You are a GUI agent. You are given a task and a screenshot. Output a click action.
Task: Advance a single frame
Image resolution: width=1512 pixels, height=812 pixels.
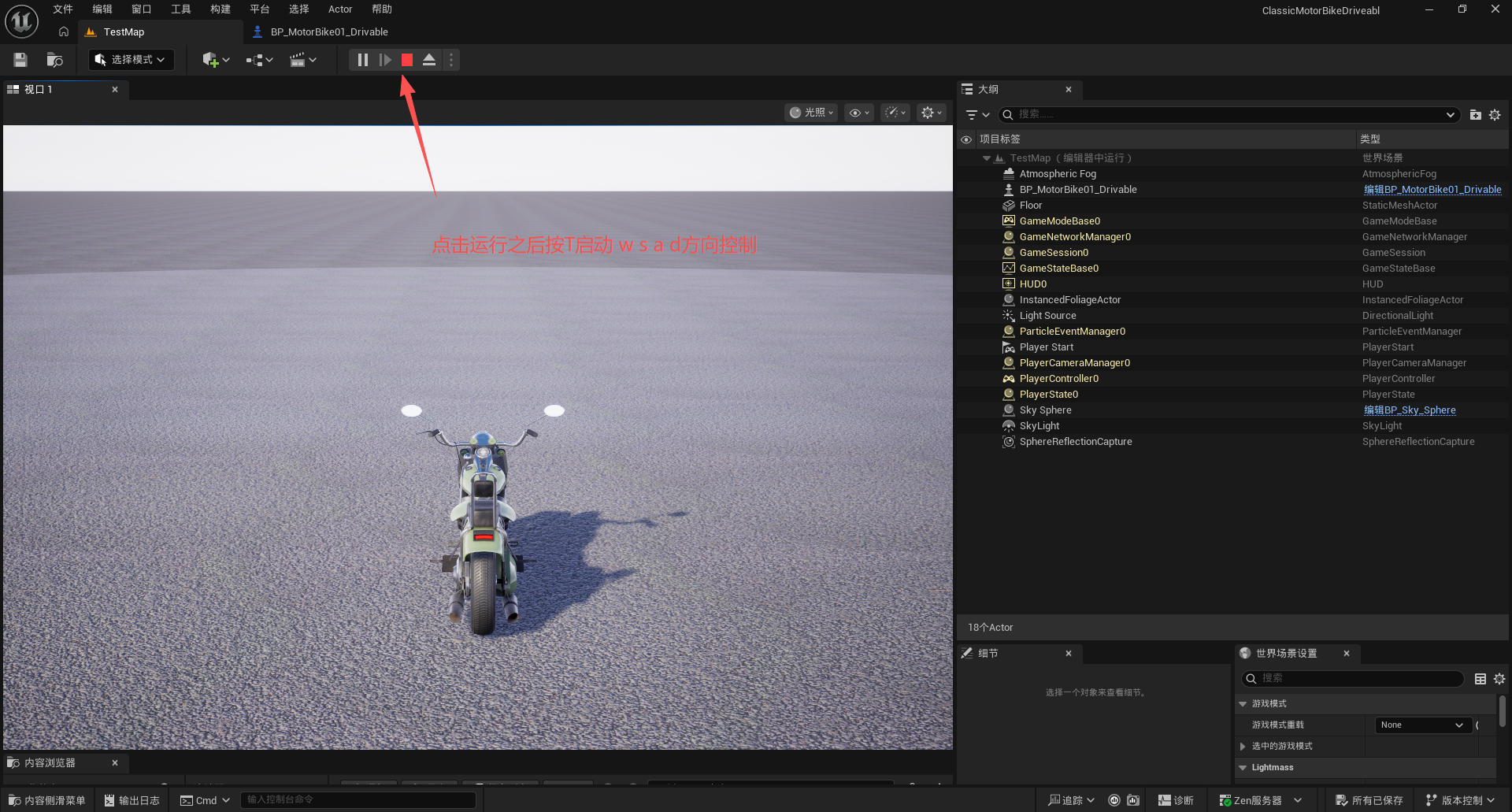click(x=385, y=60)
